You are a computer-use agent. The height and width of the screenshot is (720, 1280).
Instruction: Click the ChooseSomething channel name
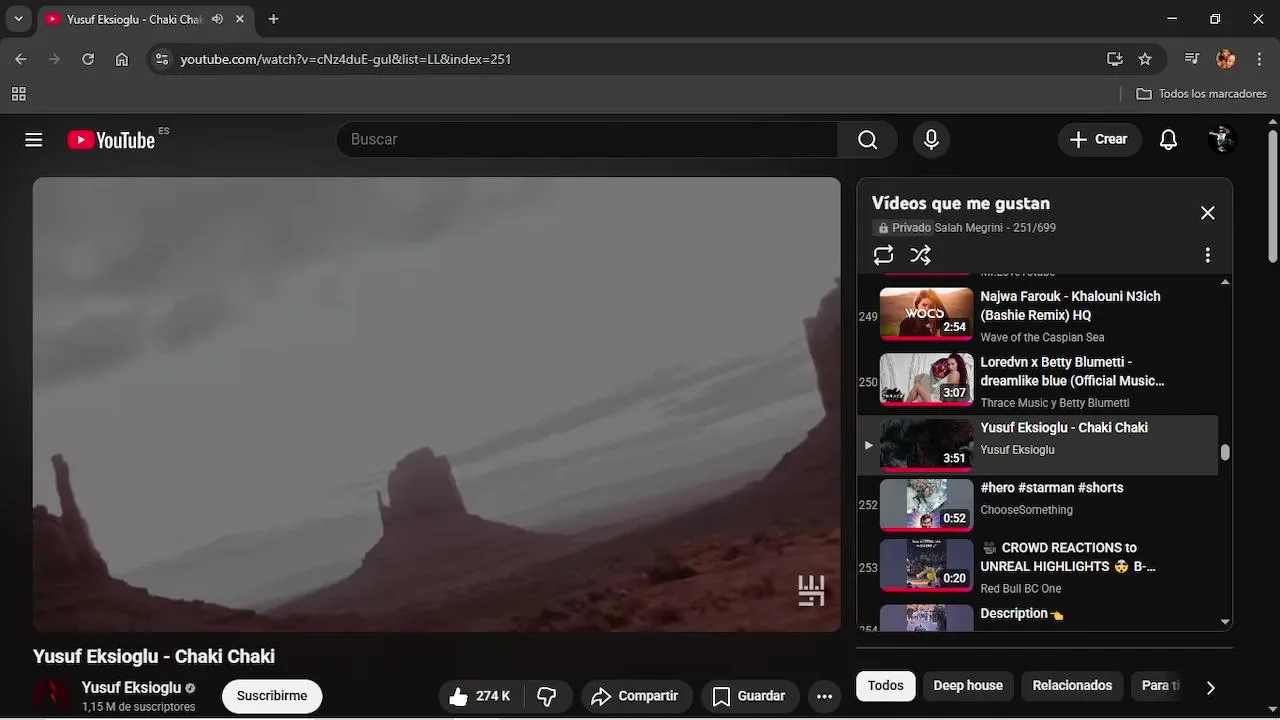coord(1026,510)
